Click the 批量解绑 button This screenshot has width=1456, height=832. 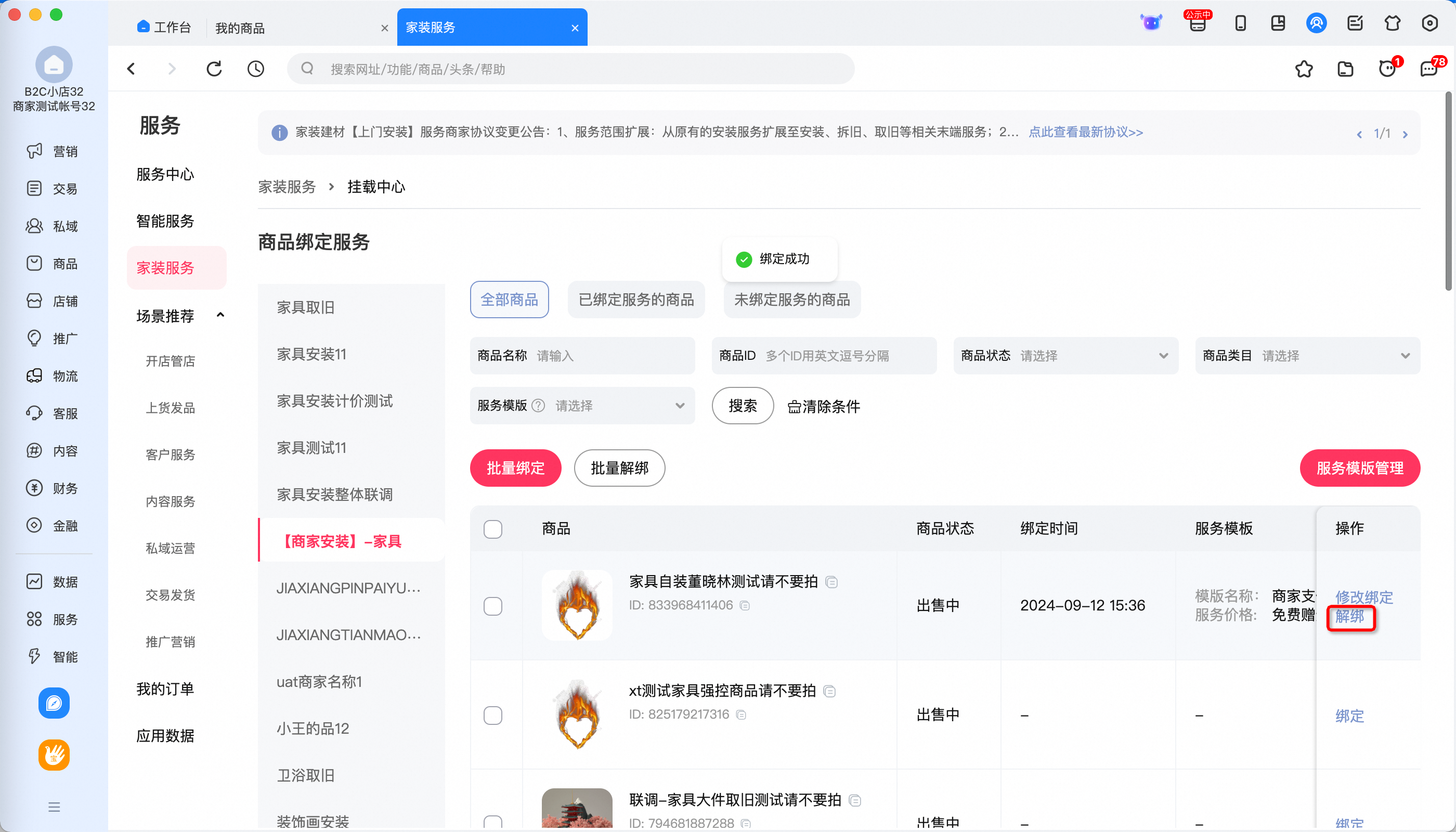click(619, 468)
